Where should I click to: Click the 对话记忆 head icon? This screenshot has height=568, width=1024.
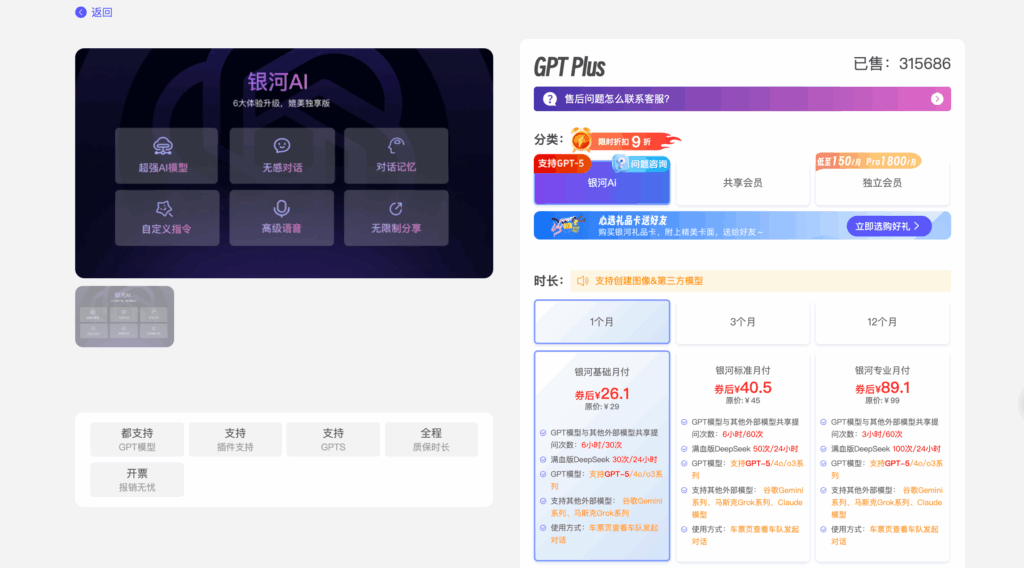coord(396,146)
